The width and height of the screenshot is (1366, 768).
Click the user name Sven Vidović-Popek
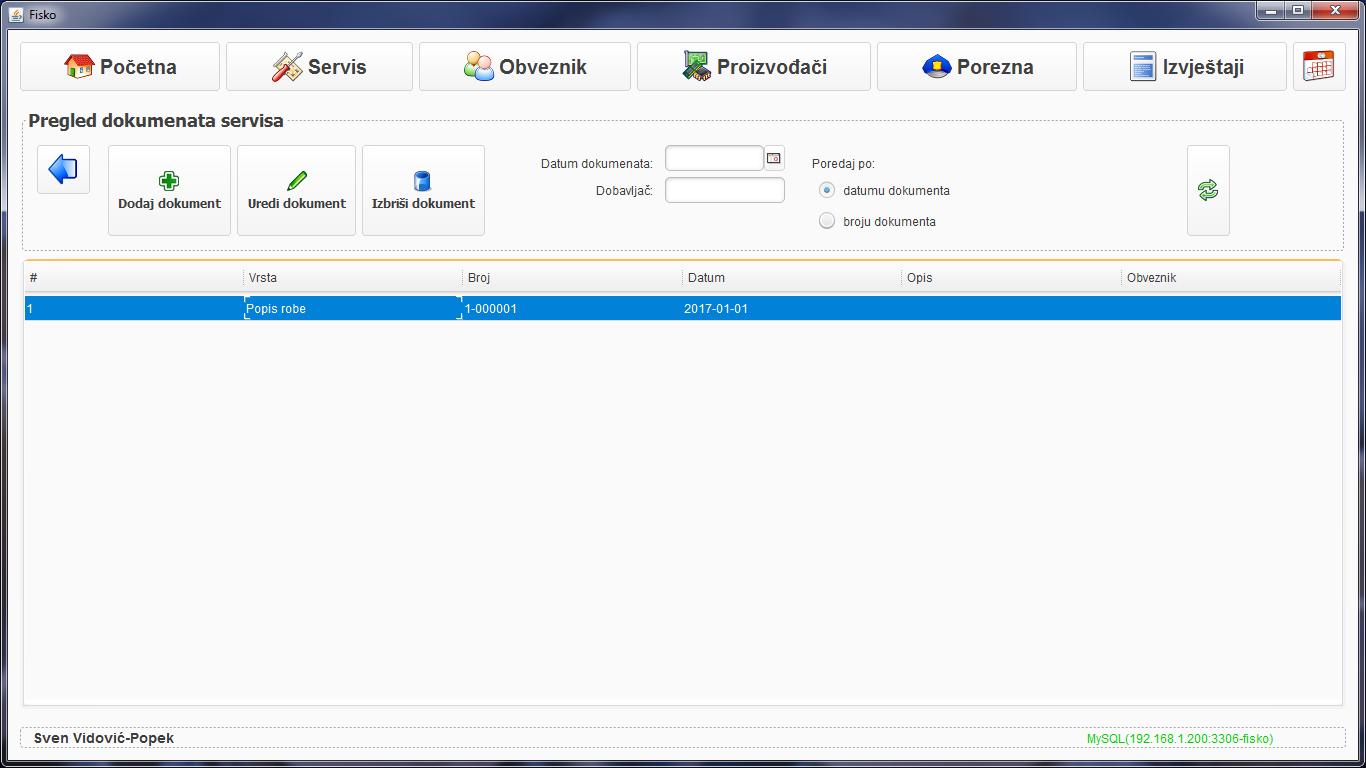point(104,738)
